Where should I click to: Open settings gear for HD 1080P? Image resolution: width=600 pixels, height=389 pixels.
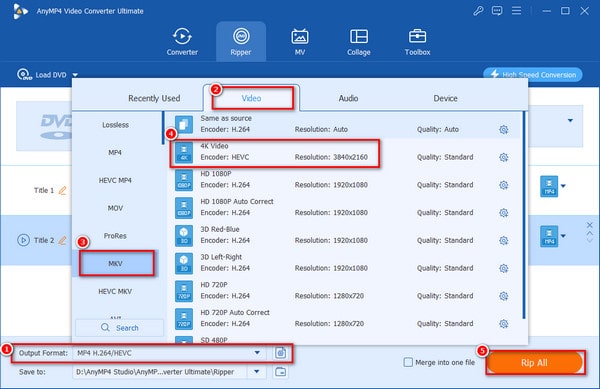tap(504, 185)
